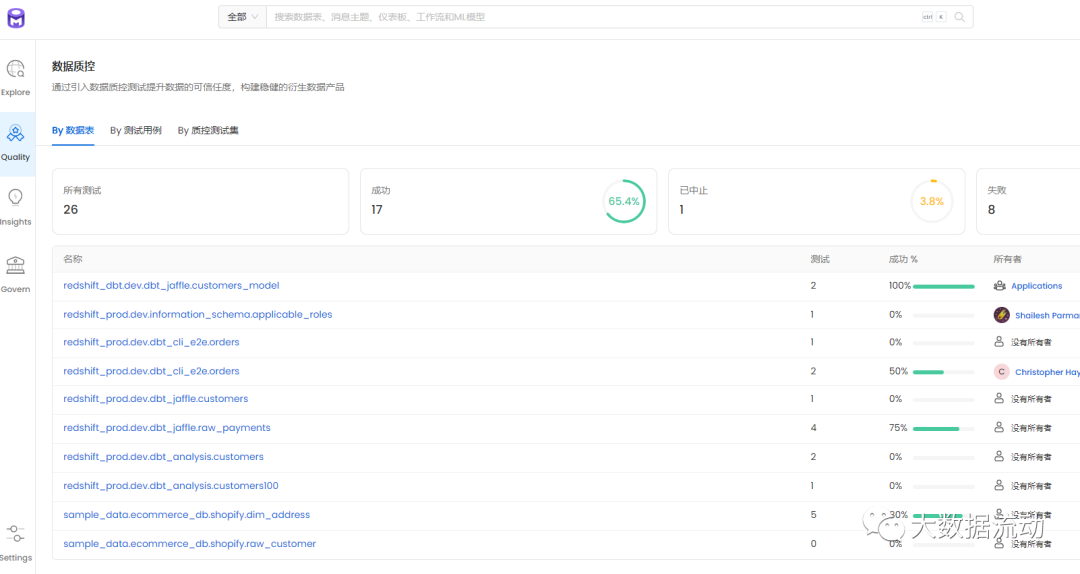Open information_schema.applicable_roles table link
The image size is (1080, 574).
[x=198, y=314]
